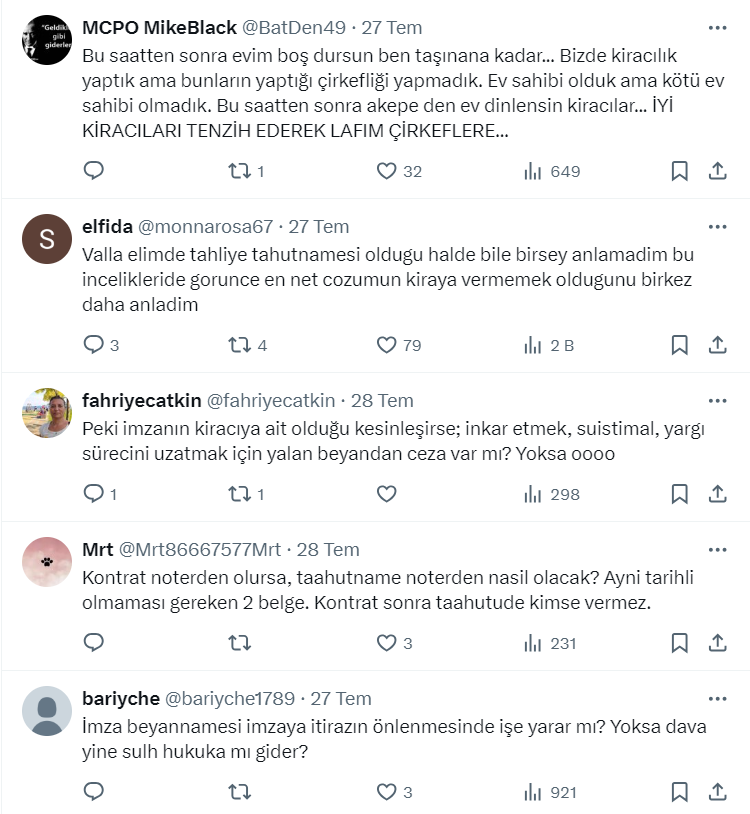Reply to fahriyecatkin's tweet
This screenshot has height=814, width=750.
point(93,494)
